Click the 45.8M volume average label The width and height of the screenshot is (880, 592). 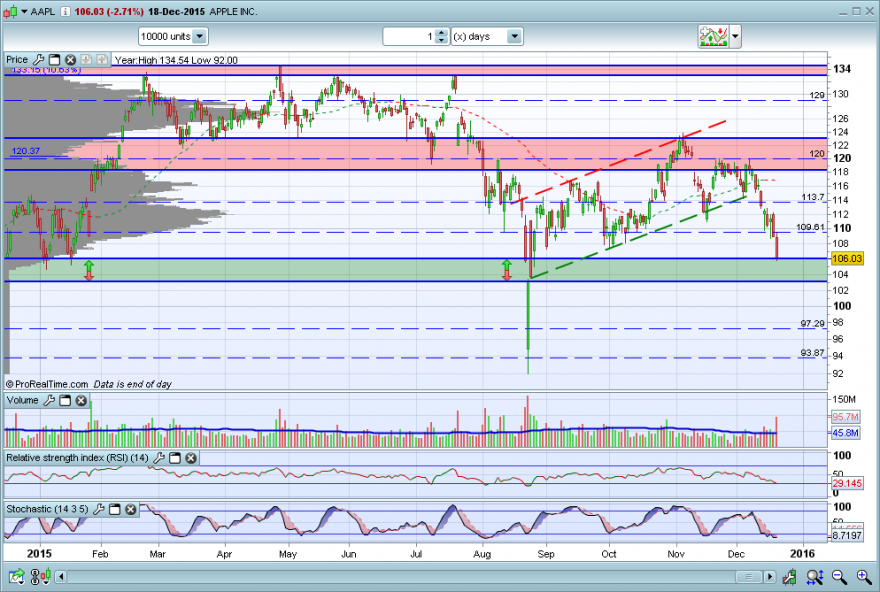[x=845, y=433]
